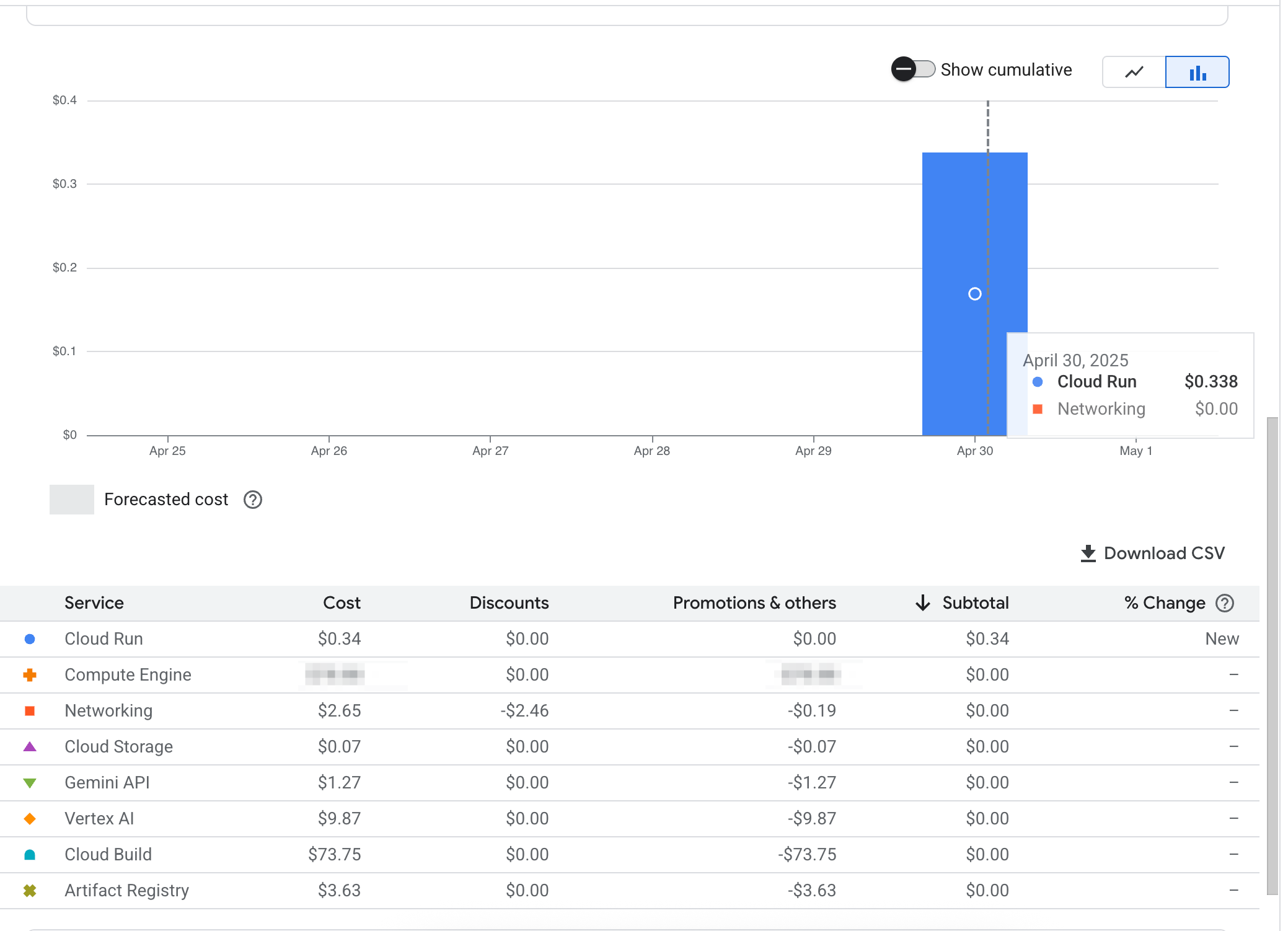Click Gemini API cost $1.27

[339, 783]
